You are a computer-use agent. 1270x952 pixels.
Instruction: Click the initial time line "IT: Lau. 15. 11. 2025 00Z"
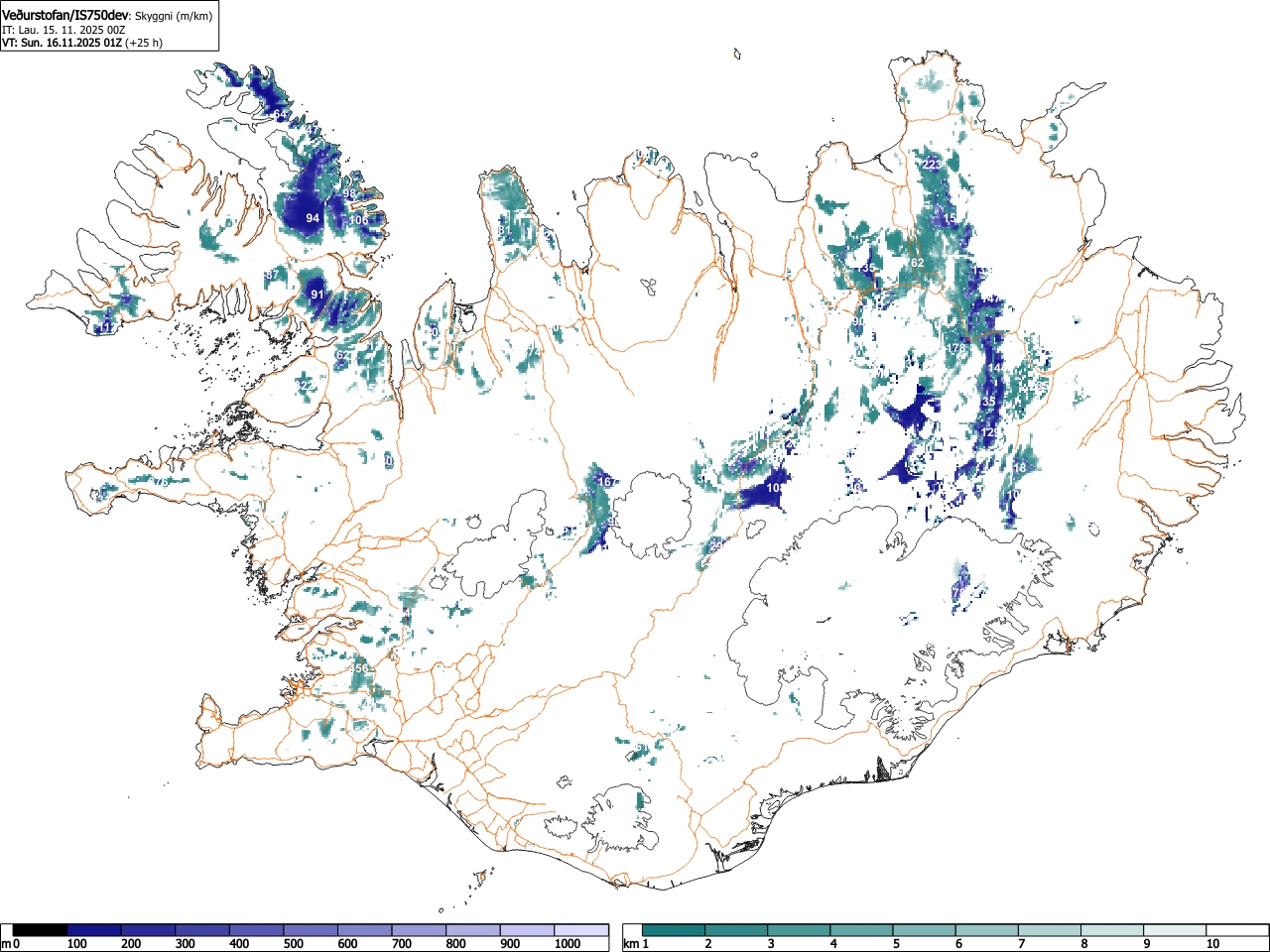(x=63, y=30)
